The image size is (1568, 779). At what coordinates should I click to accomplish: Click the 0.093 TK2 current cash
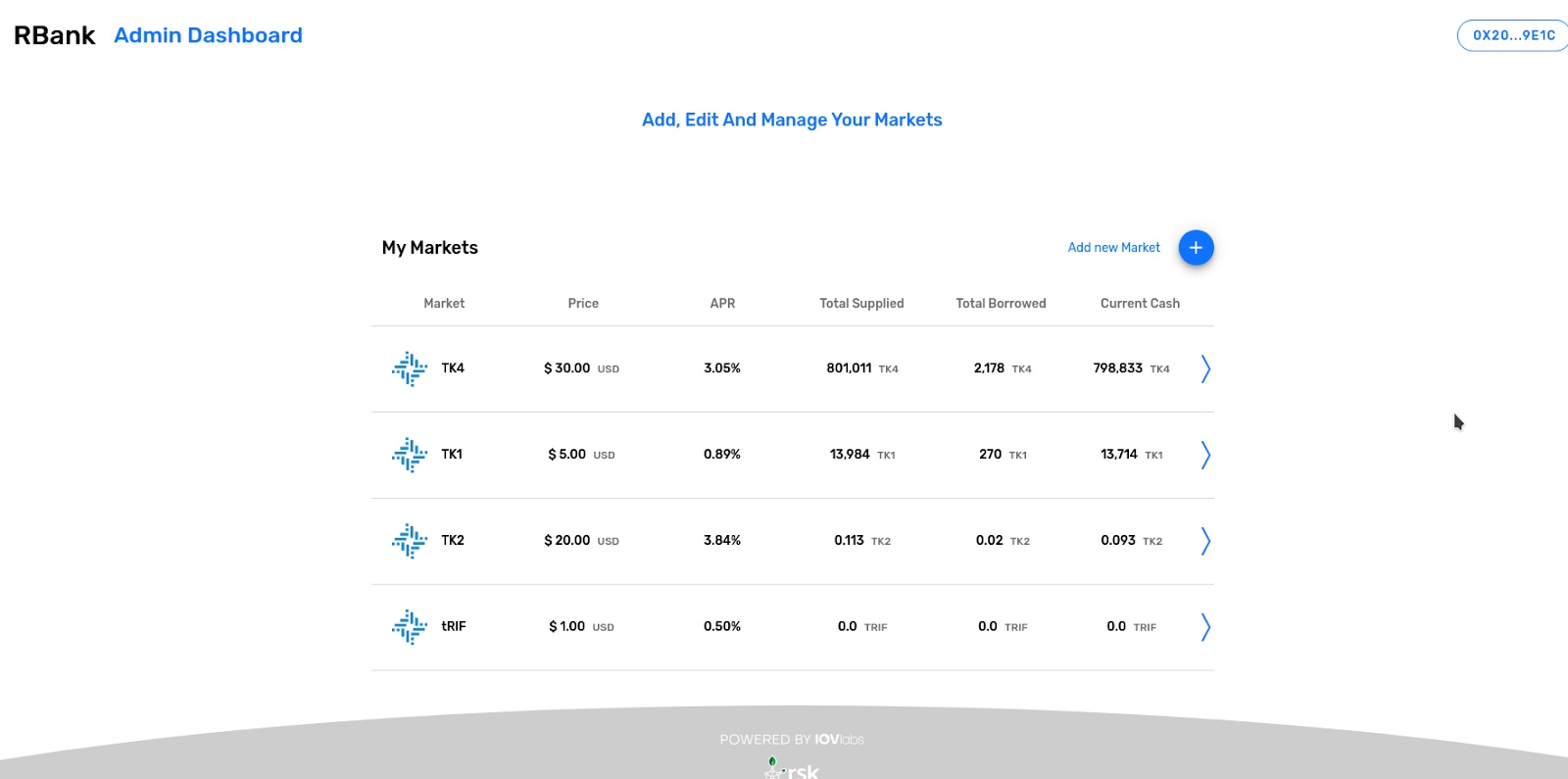pos(1132,541)
